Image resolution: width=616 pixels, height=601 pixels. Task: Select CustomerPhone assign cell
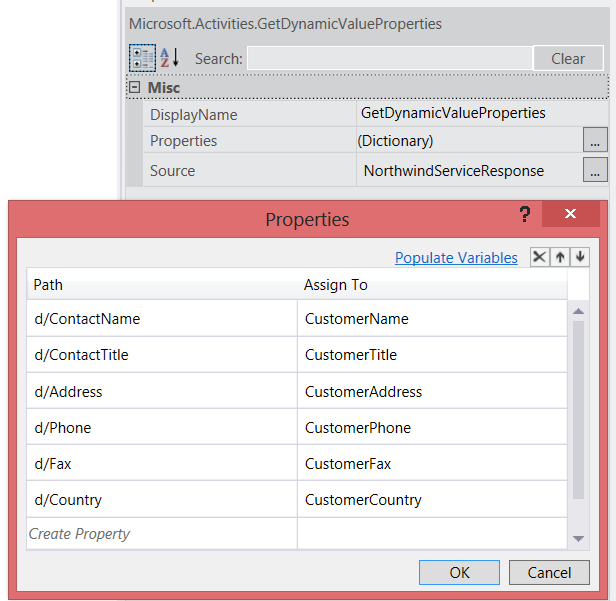point(432,427)
